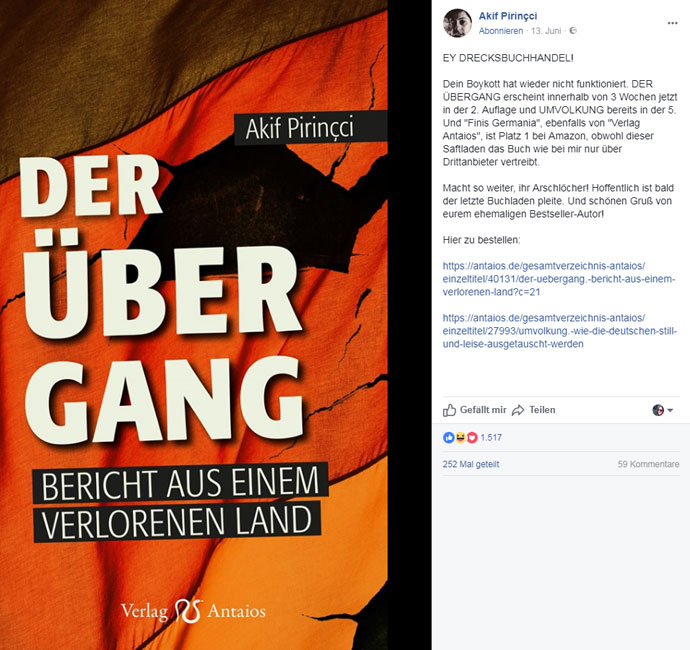The image size is (690, 650).
Task: Click the globe public-visibility icon
Action: [x=573, y=31]
